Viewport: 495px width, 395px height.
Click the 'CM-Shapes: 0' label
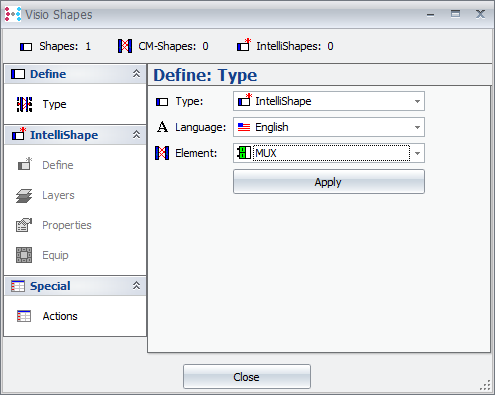coord(173,46)
